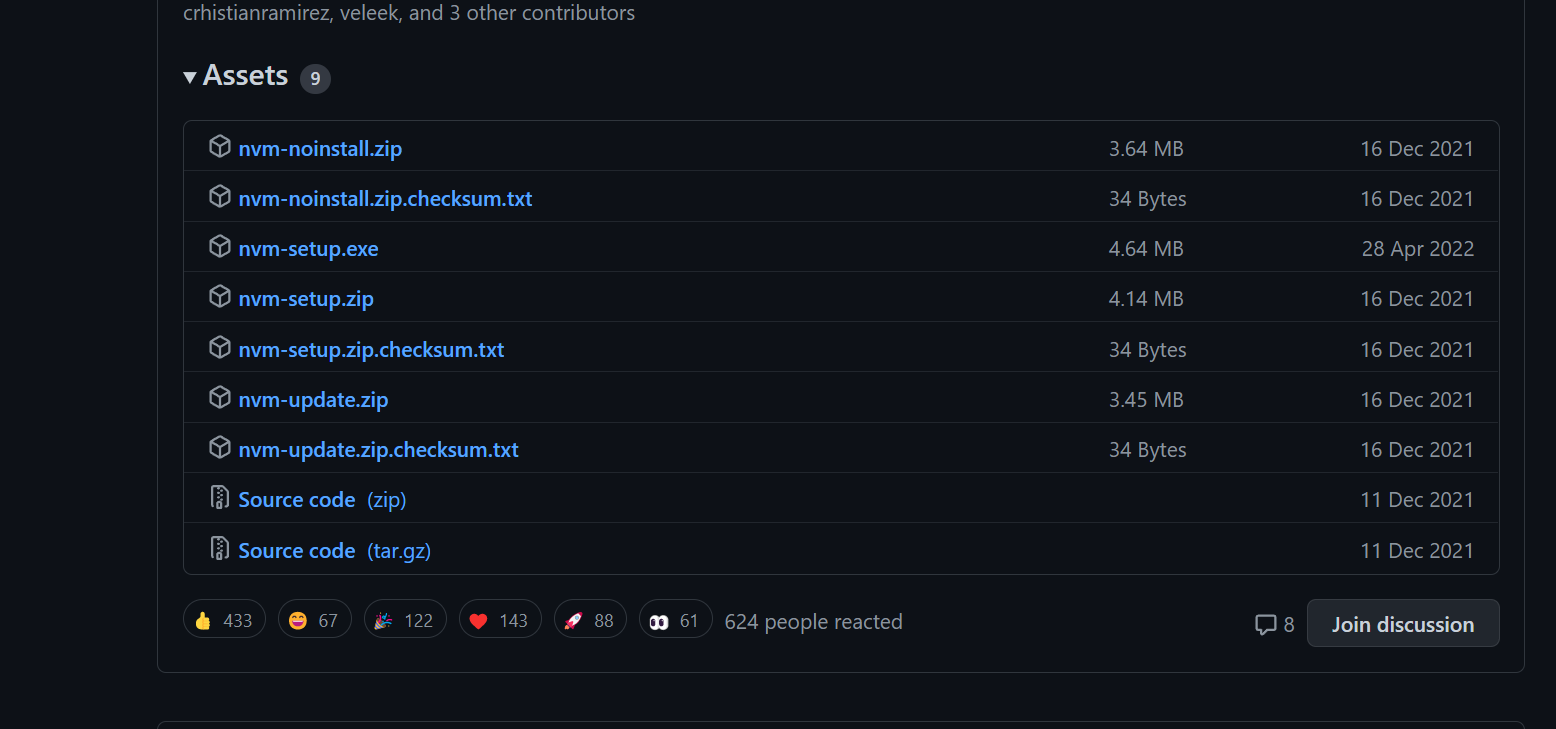Click the package icon beside nvm-update.zip.checksum.txt
This screenshot has height=729, width=1556.
click(x=220, y=448)
